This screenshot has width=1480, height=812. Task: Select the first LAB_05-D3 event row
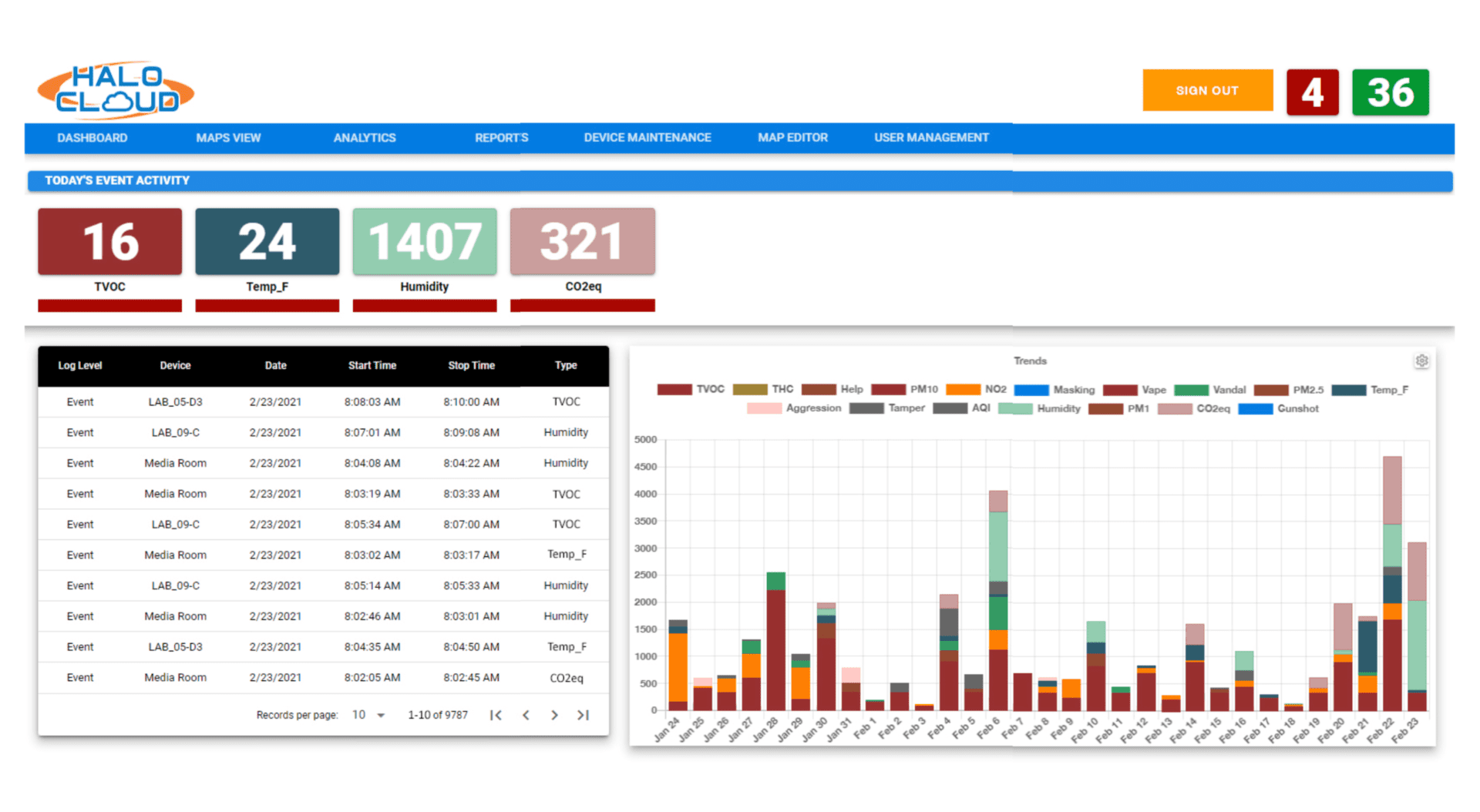tap(323, 402)
